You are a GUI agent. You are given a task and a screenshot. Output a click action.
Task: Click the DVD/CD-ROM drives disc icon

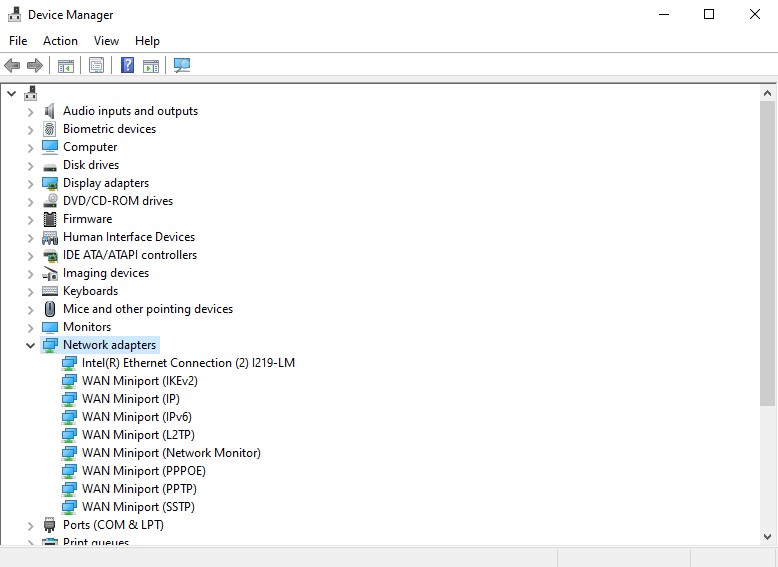point(50,201)
